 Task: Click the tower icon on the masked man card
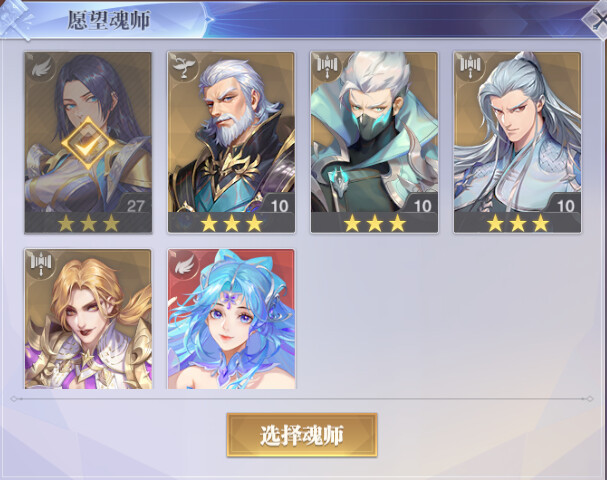[328, 67]
